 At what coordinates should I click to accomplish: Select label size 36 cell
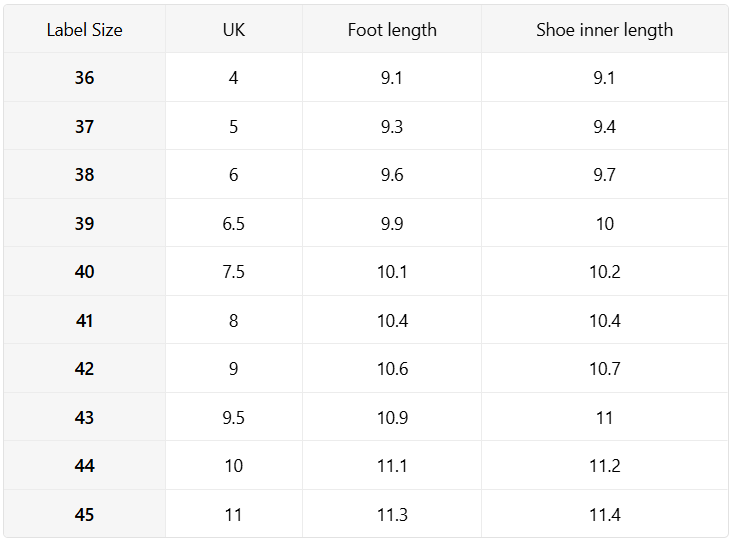(84, 78)
